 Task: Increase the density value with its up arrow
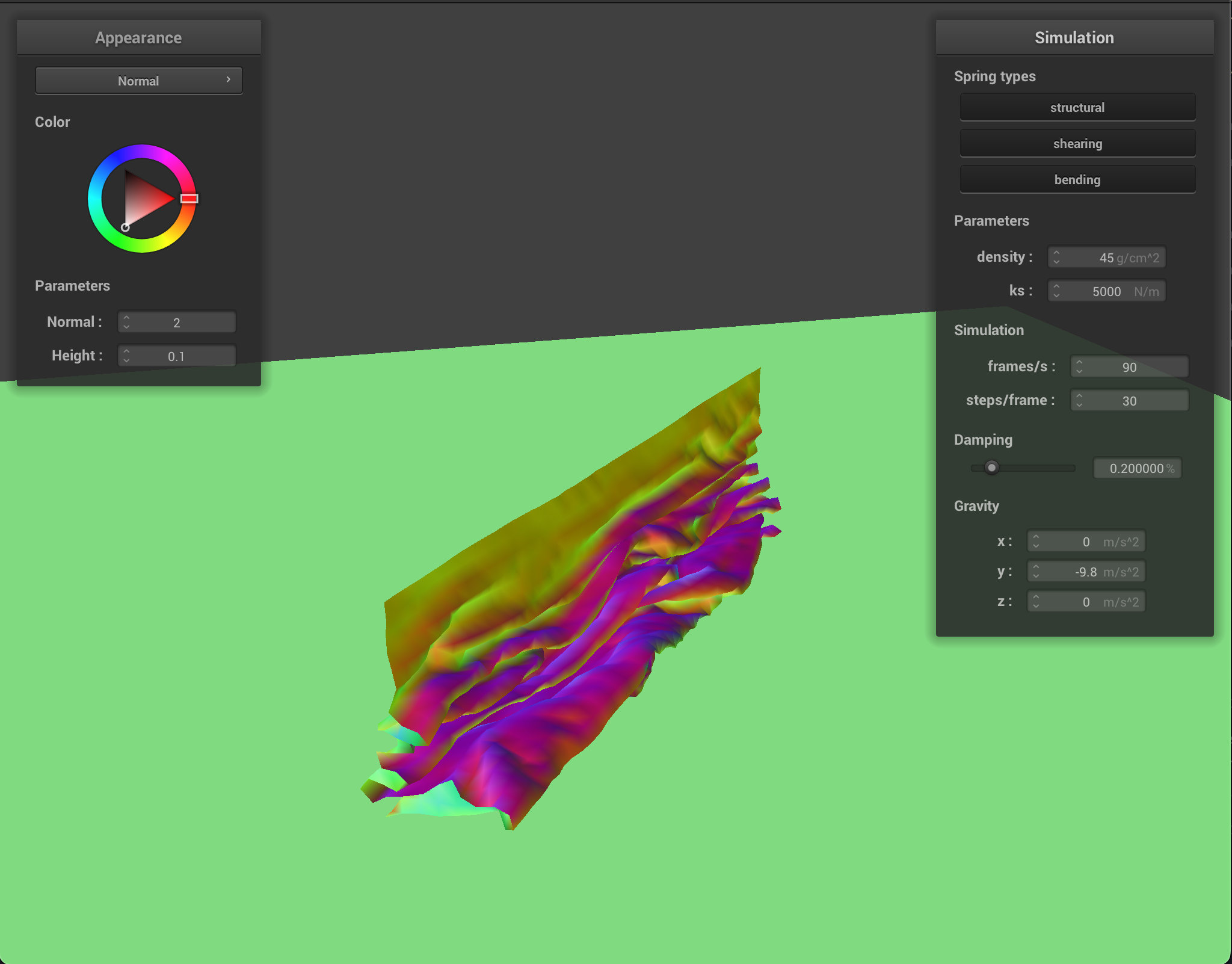pyautogui.click(x=1058, y=253)
